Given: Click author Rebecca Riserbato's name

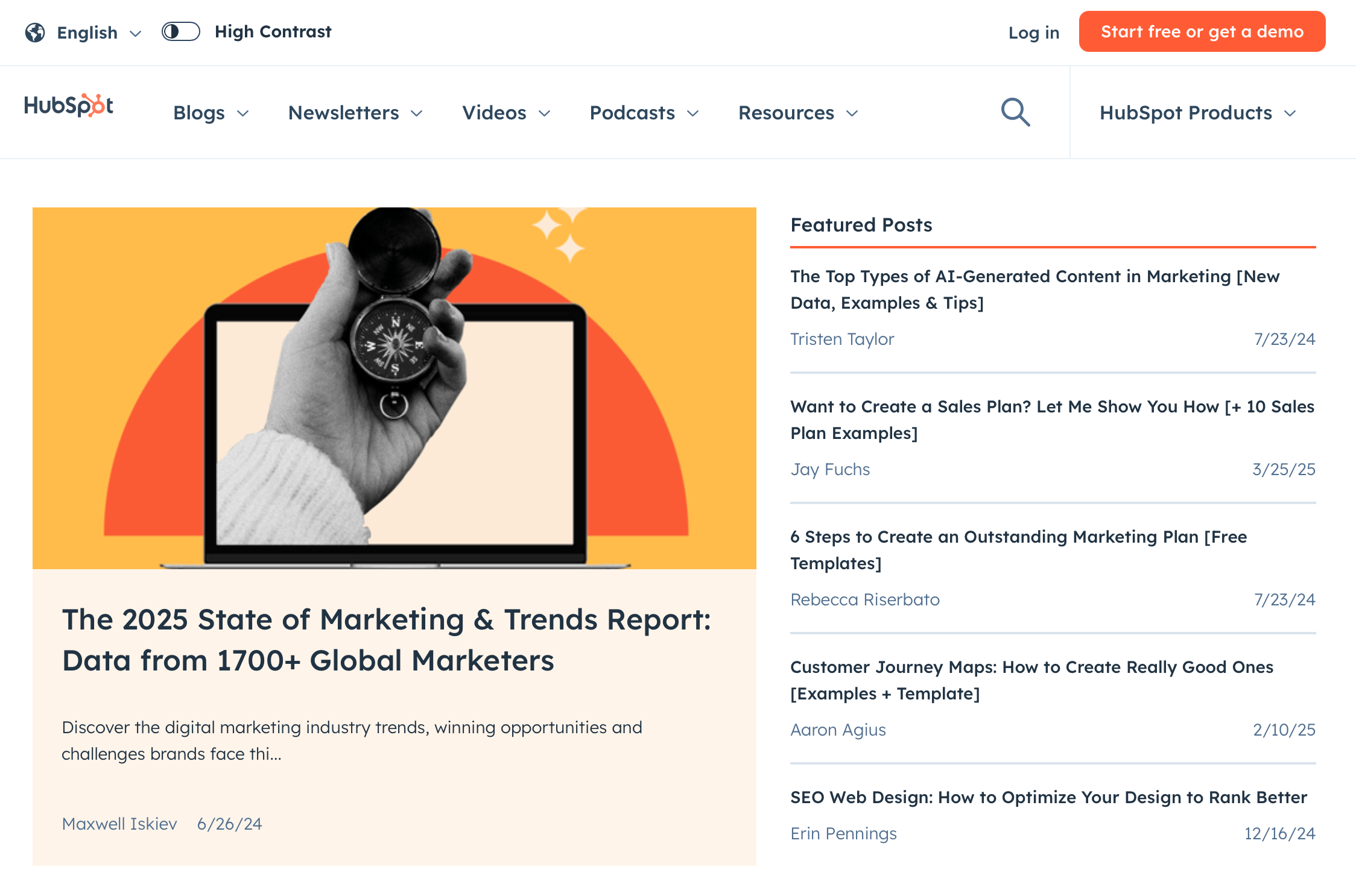Looking at the screenshot, I should pos(864,599).
